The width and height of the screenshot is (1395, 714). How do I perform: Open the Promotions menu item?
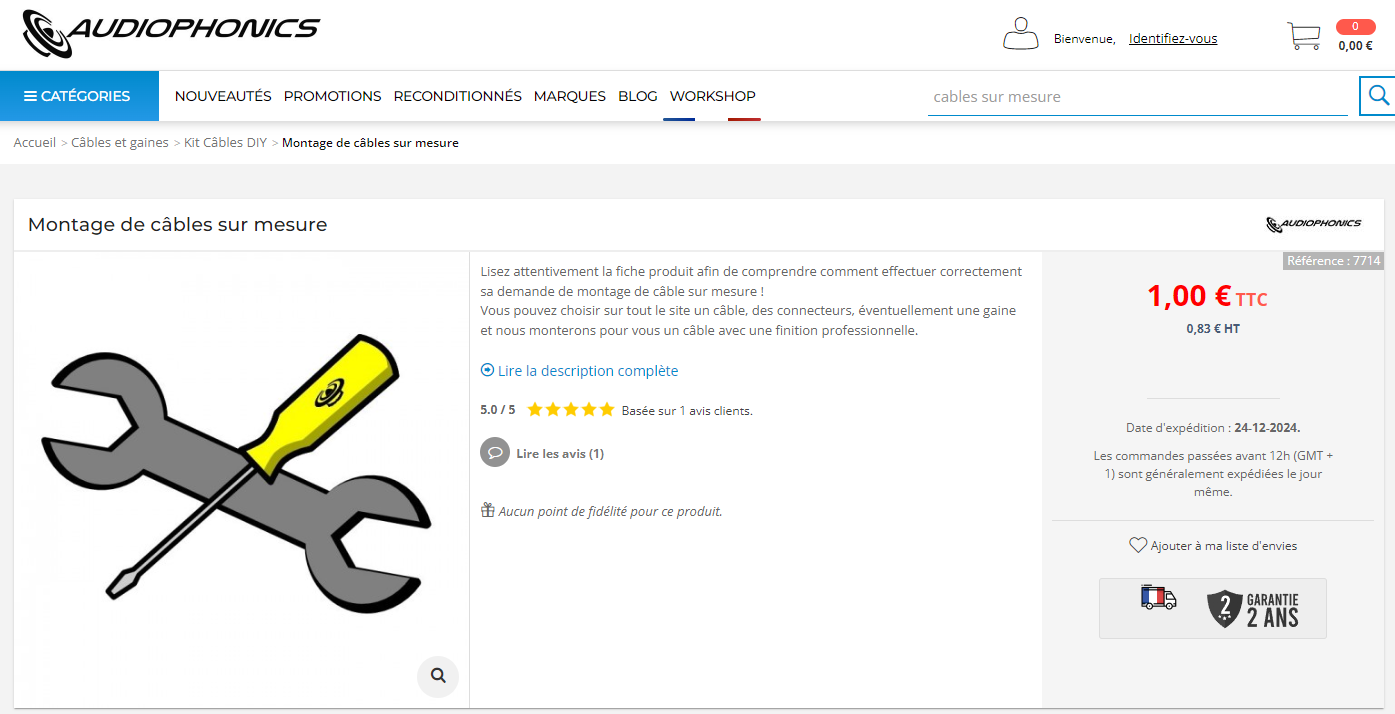[x=332, y=96]
